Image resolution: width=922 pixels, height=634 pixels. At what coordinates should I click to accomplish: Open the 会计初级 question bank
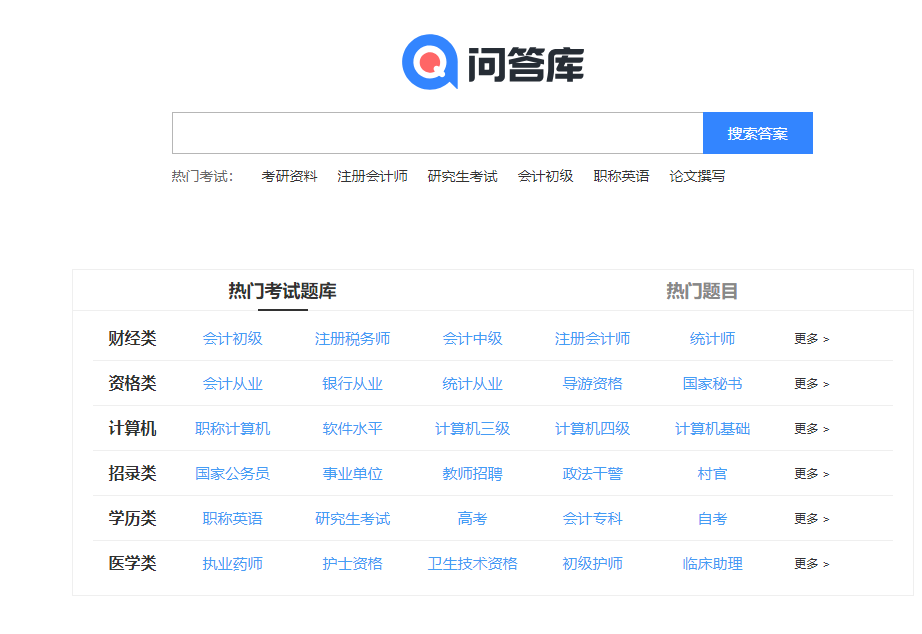click(x=232, y=337)
